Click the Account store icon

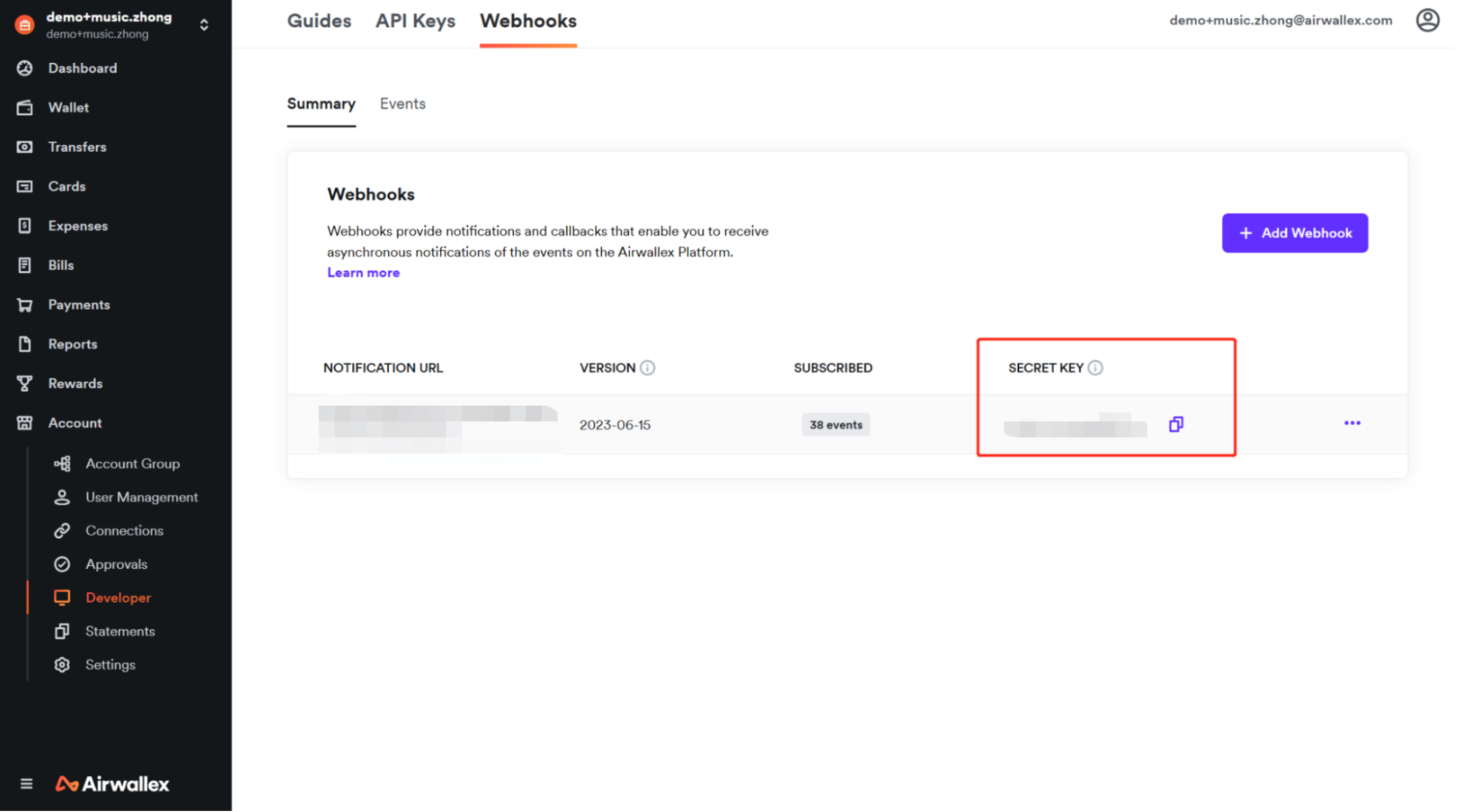click(25, 423)
